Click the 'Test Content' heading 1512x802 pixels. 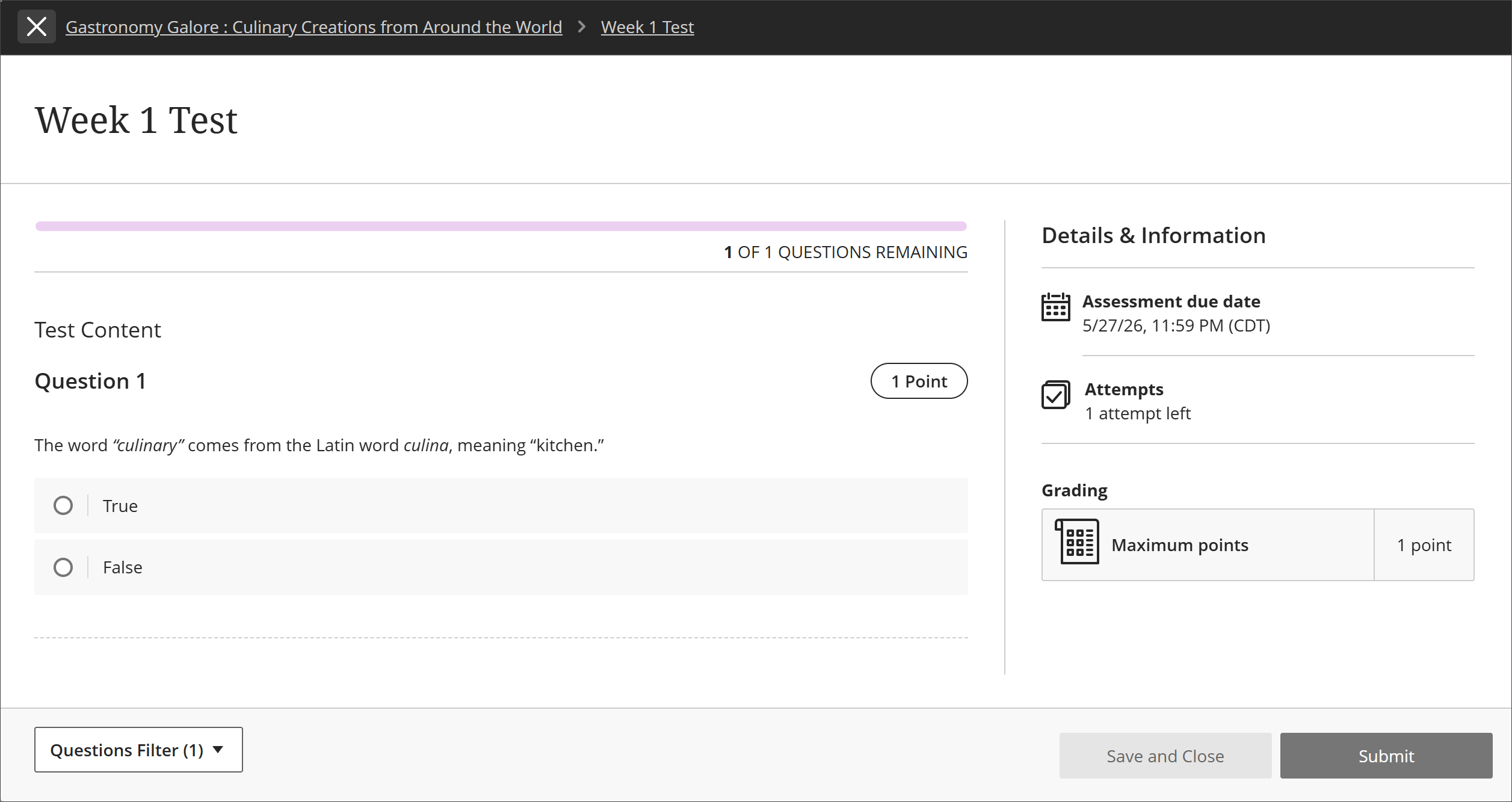[97, 330]
